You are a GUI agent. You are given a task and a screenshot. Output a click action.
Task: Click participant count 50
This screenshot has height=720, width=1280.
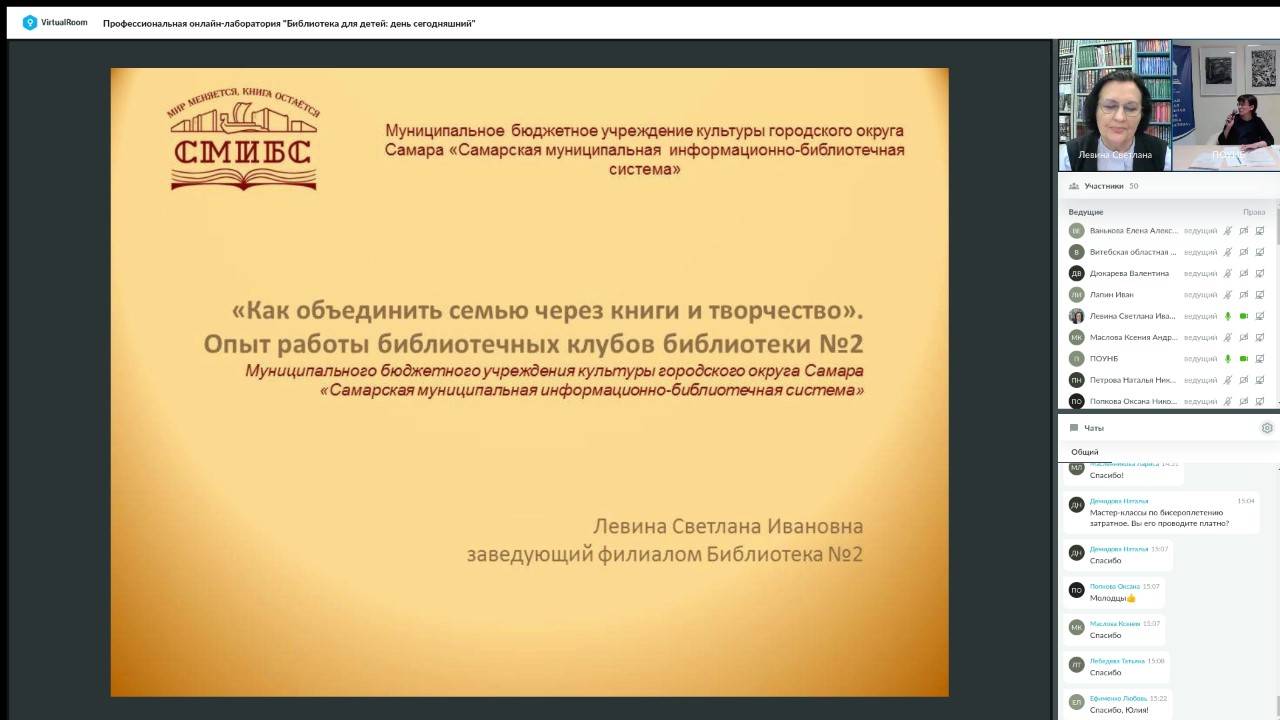pyautogui.click(x=1134, y=186)
